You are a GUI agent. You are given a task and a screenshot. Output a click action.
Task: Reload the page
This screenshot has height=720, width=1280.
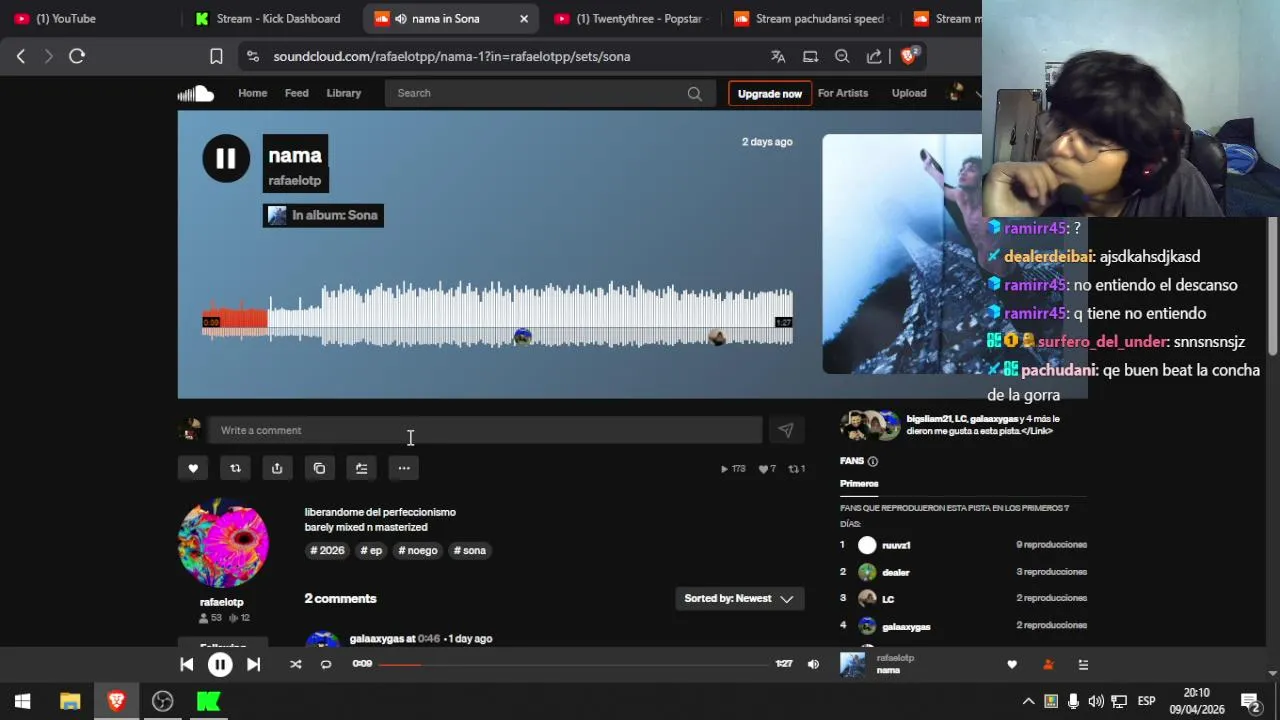point(77,56)
